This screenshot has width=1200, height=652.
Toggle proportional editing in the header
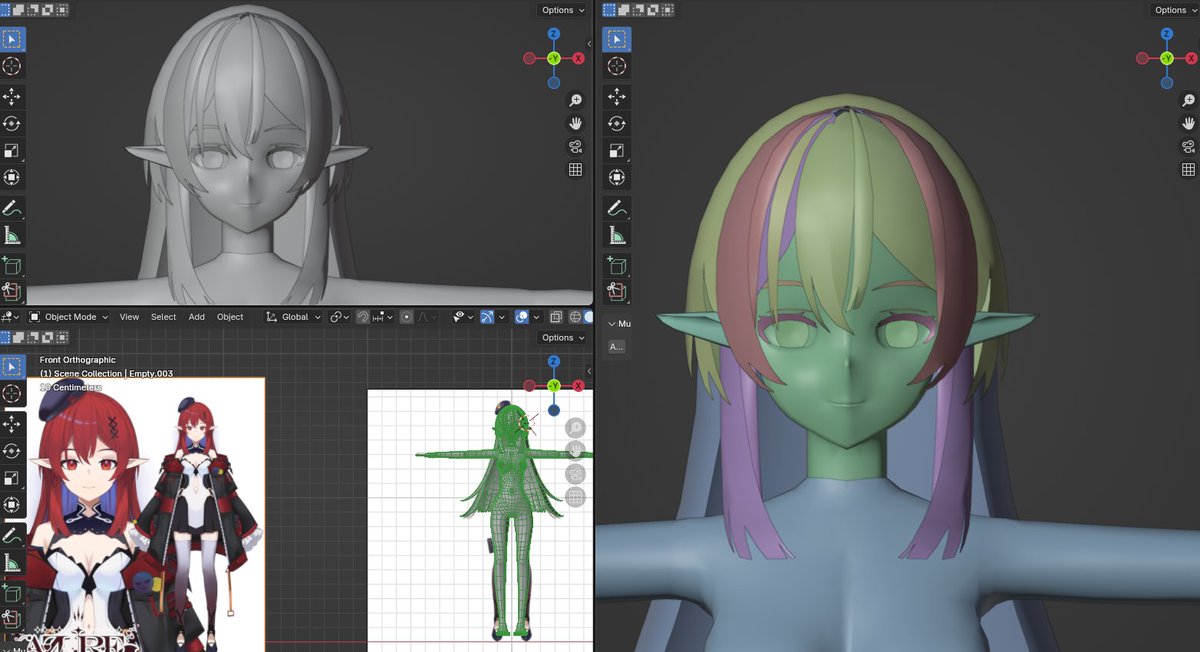click(407, 316)
